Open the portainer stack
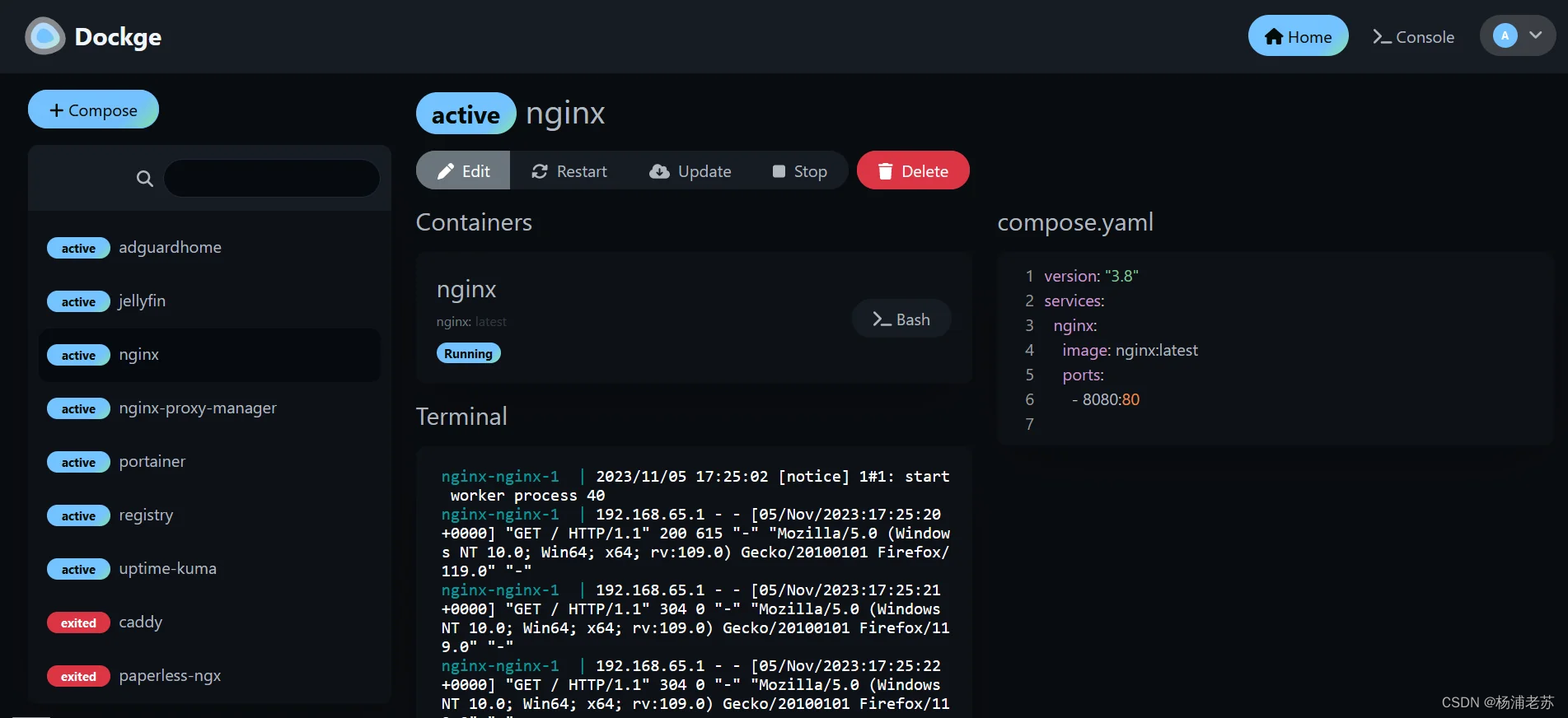Viewport: 1568px width, 718px height. pyautogui.click(x=209, y=462)
